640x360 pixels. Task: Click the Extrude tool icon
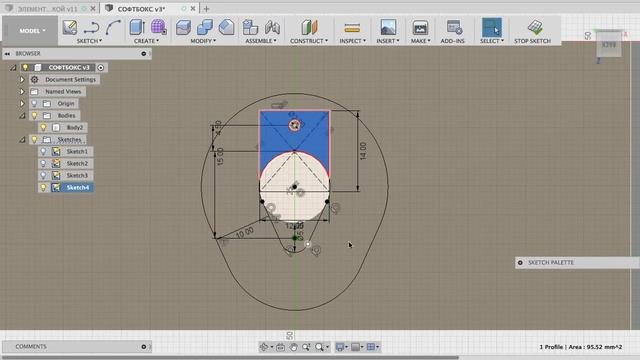click(x=137, y=27)
